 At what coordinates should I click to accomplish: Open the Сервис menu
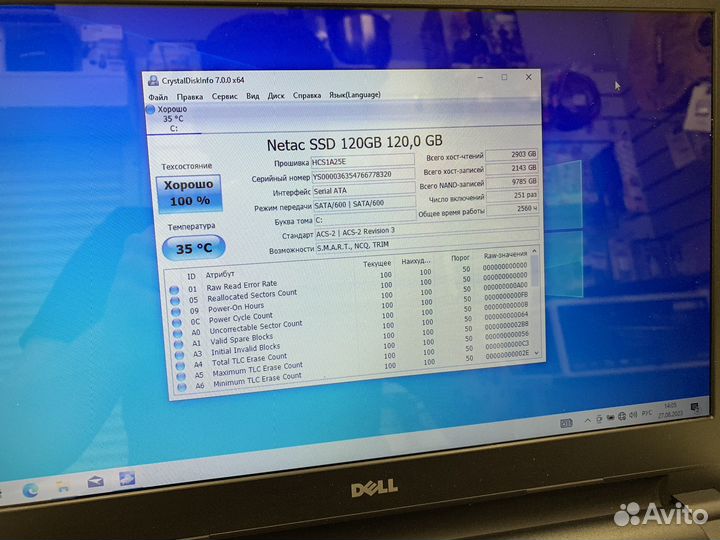(x=225, y=96)
